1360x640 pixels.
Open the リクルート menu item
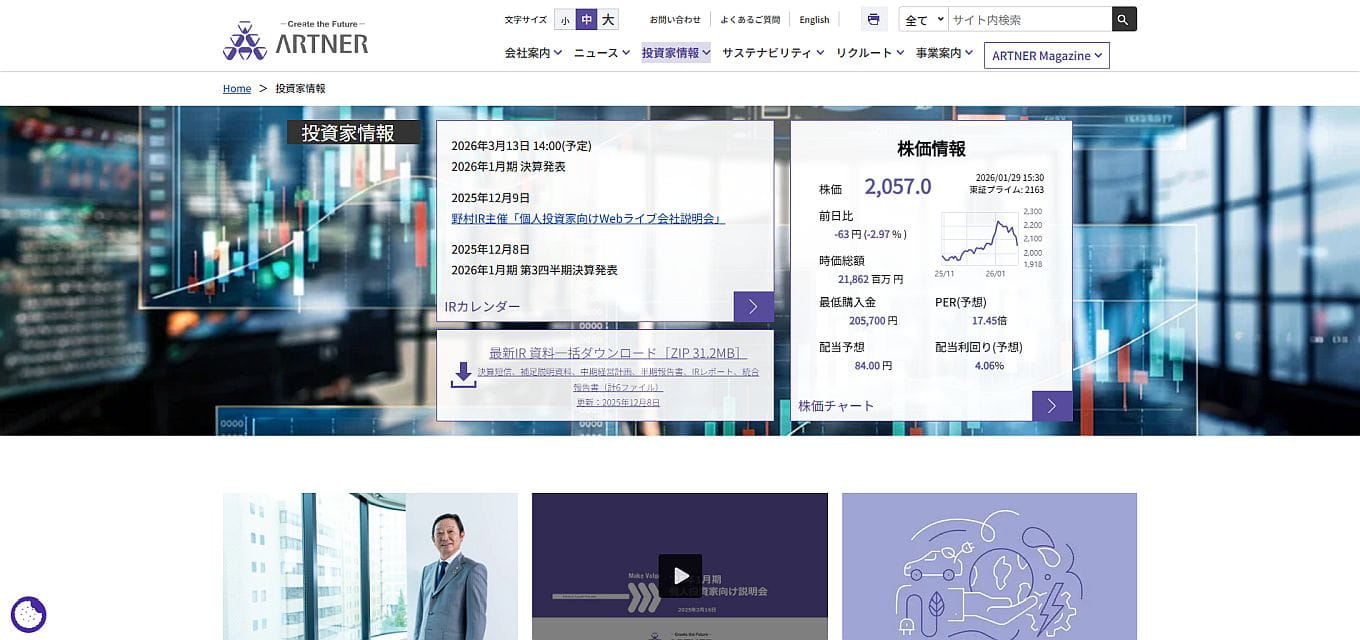pos(868,54)
